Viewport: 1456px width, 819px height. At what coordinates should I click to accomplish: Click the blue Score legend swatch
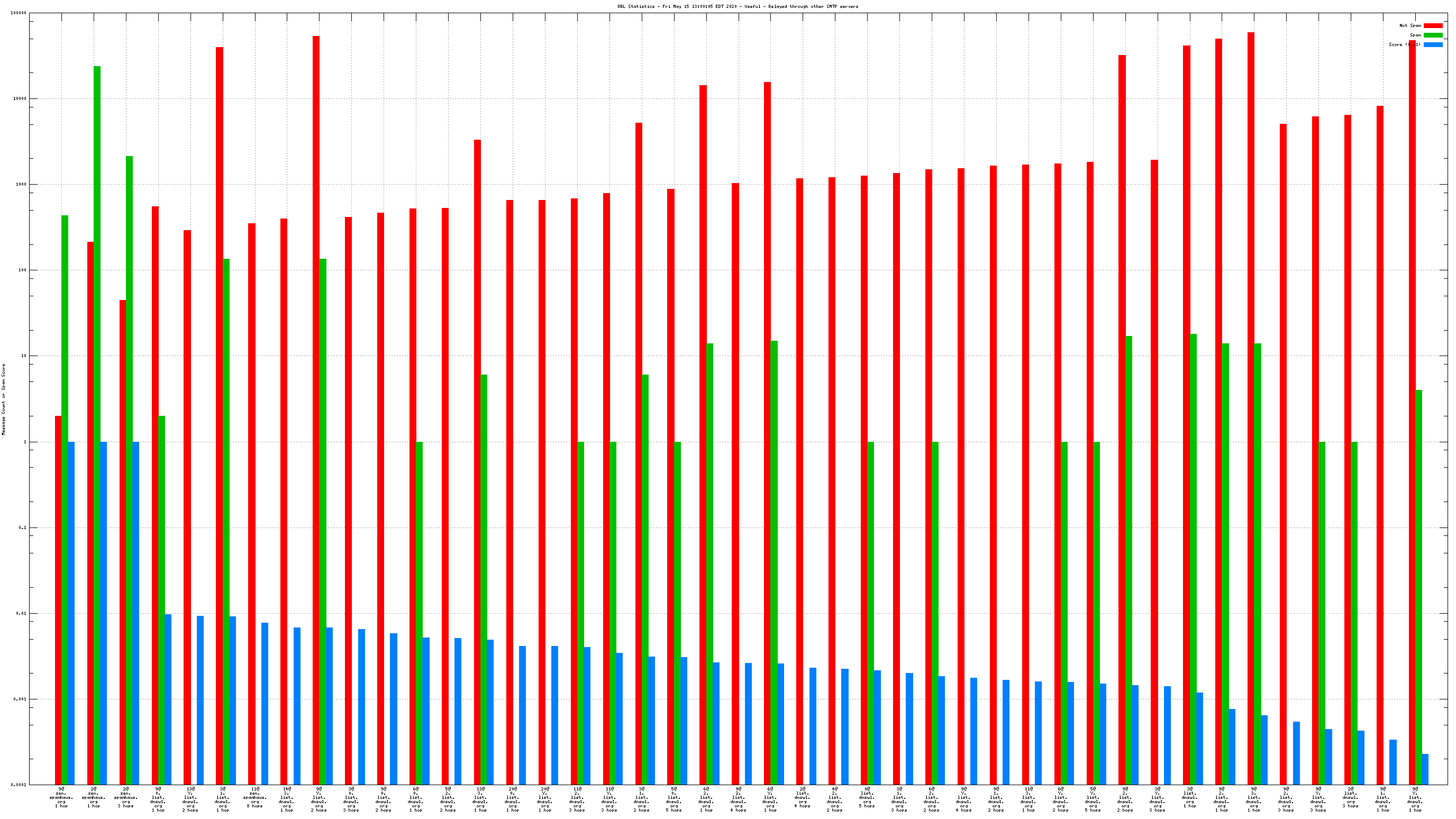[1432, 44]
